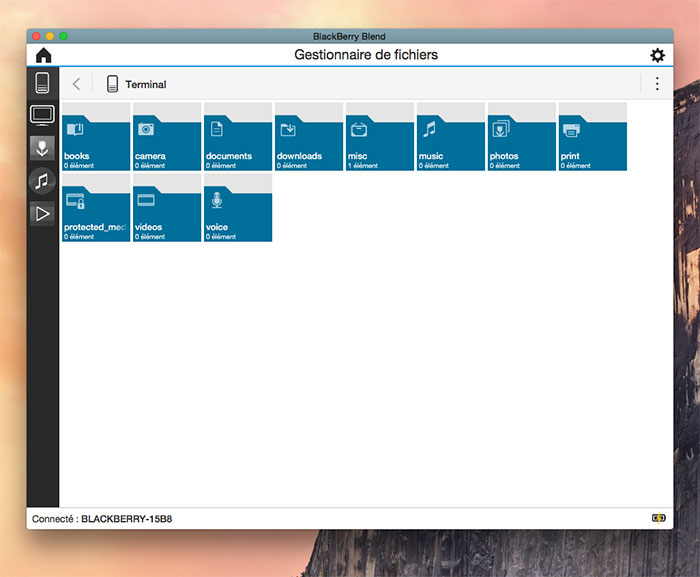Click the Terminal phone icon in breadcrumb
The height and width of the screenshot is (577, 700).
(x=112, y=84)
